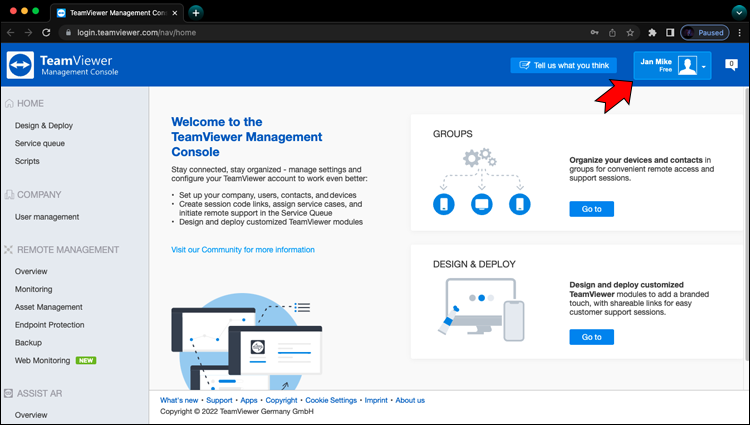Open browser extensions puzzle icon

pos(652,33)
